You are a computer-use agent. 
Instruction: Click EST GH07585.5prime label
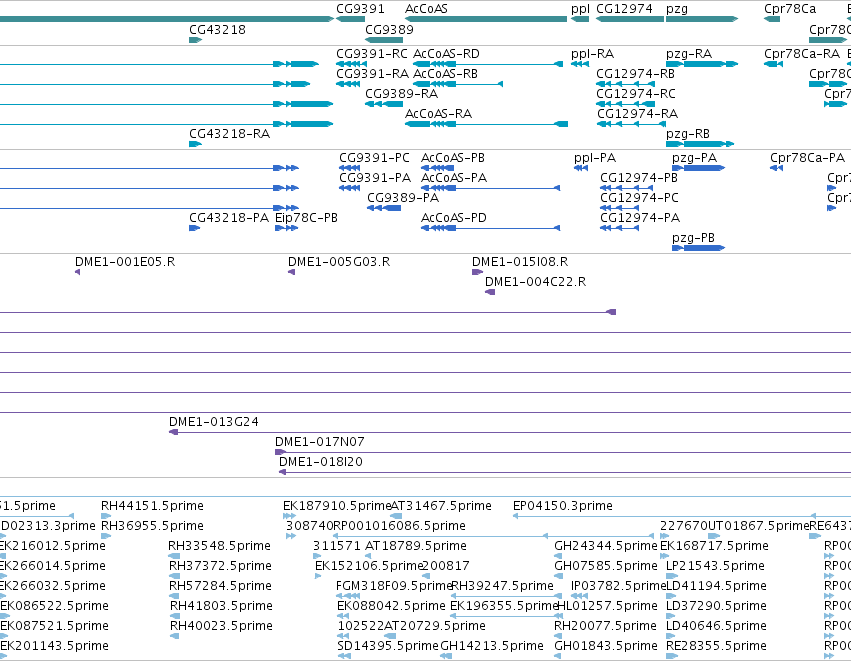point(606,566)
